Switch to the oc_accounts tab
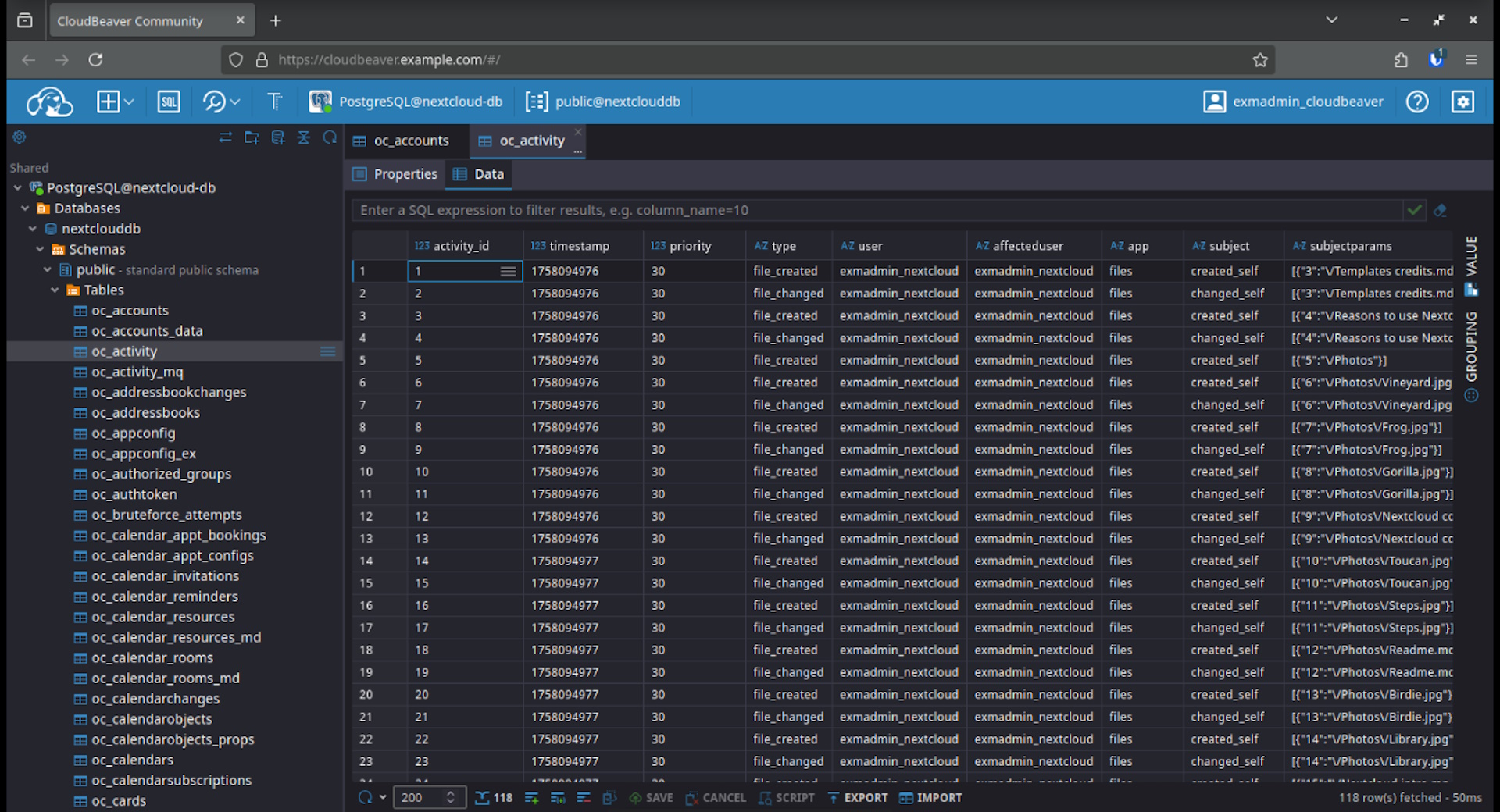1500x812 pixels. 410,141
